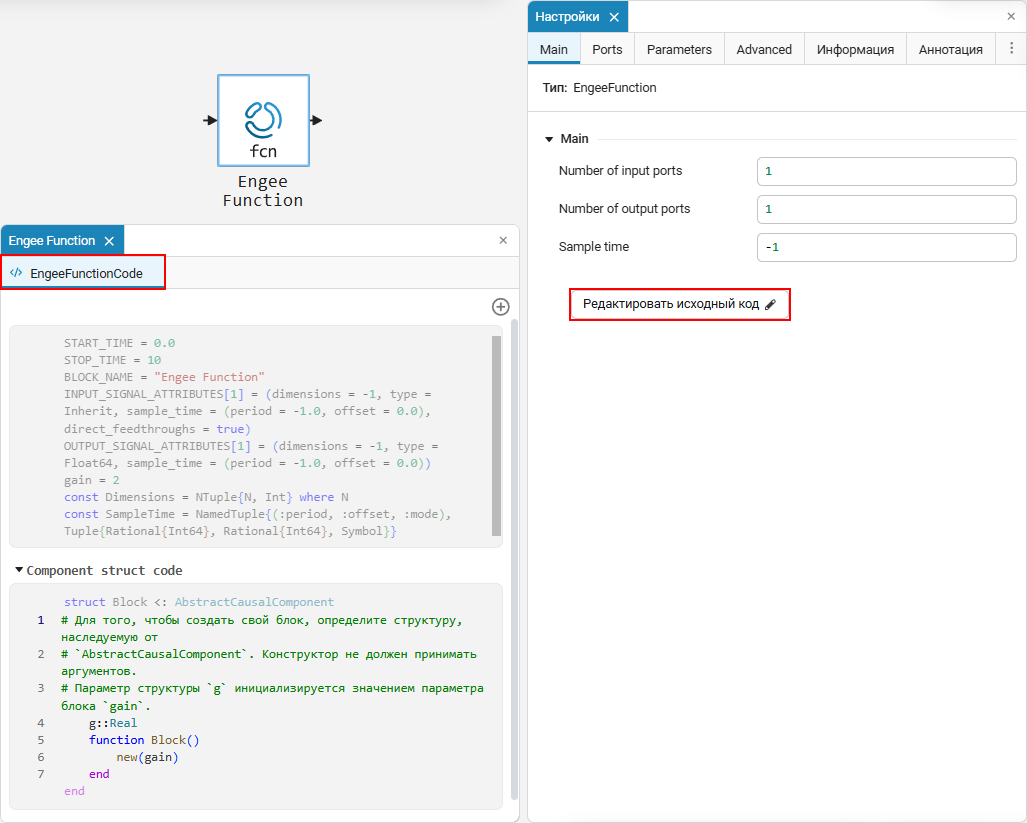Switch to the Main tab
Viewport: 1027px width, 823px height.
553,50
